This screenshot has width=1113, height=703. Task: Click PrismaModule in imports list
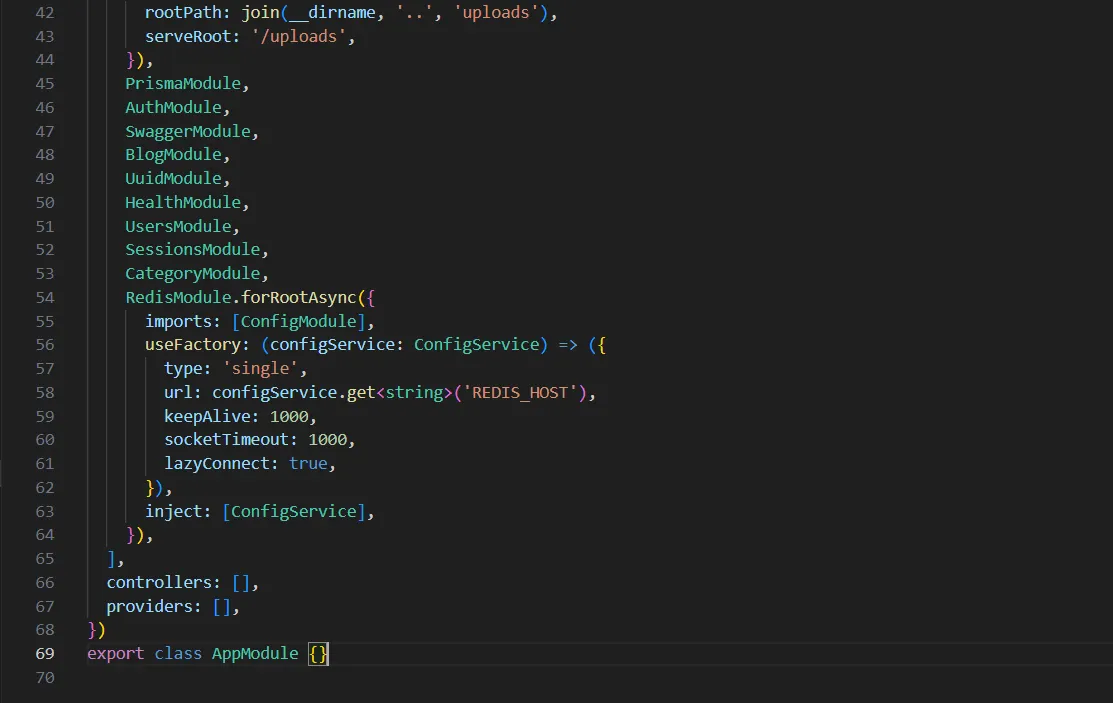(183, 84)
